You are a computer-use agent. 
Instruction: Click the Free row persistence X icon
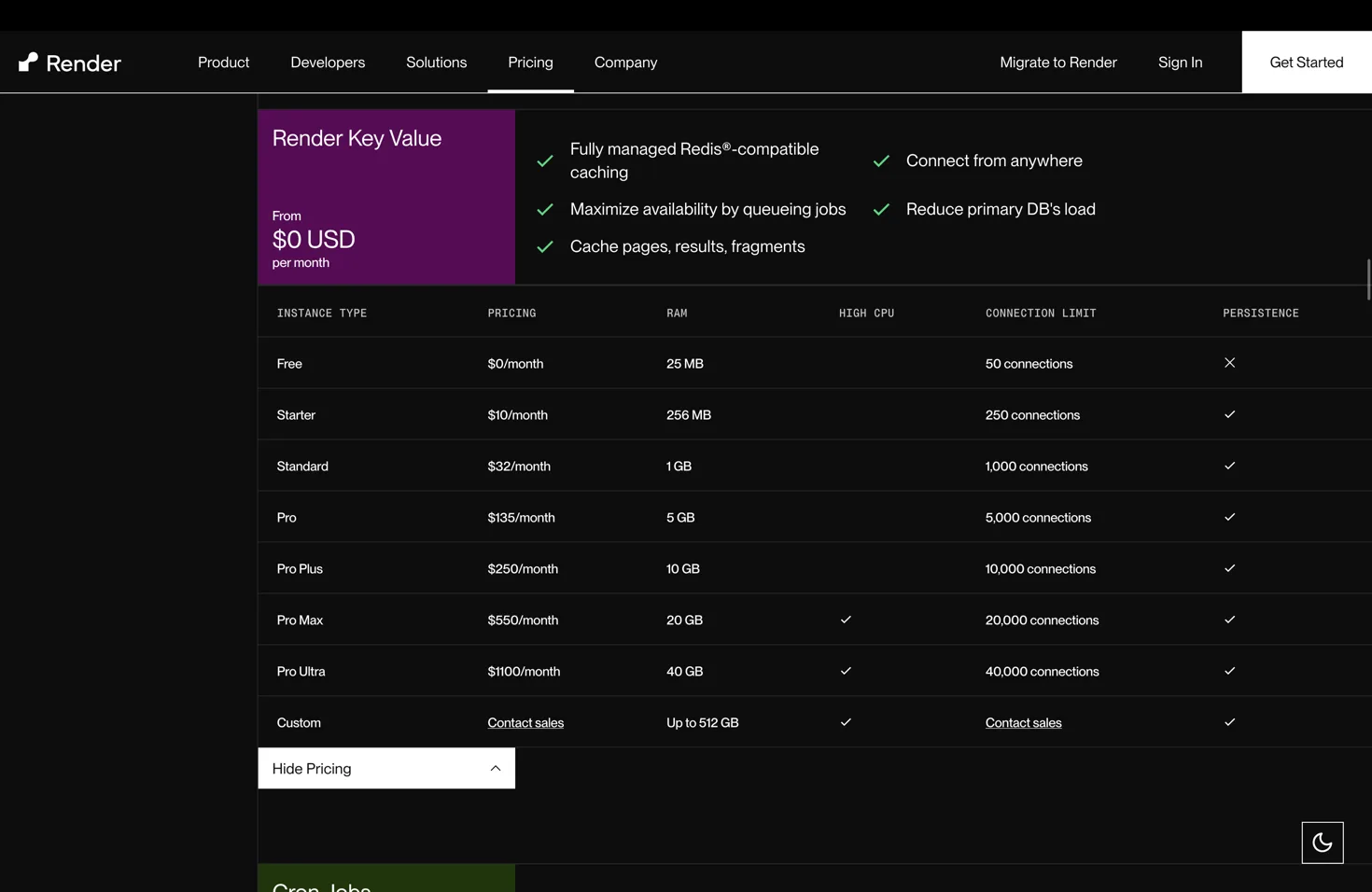click(1229, 363)
